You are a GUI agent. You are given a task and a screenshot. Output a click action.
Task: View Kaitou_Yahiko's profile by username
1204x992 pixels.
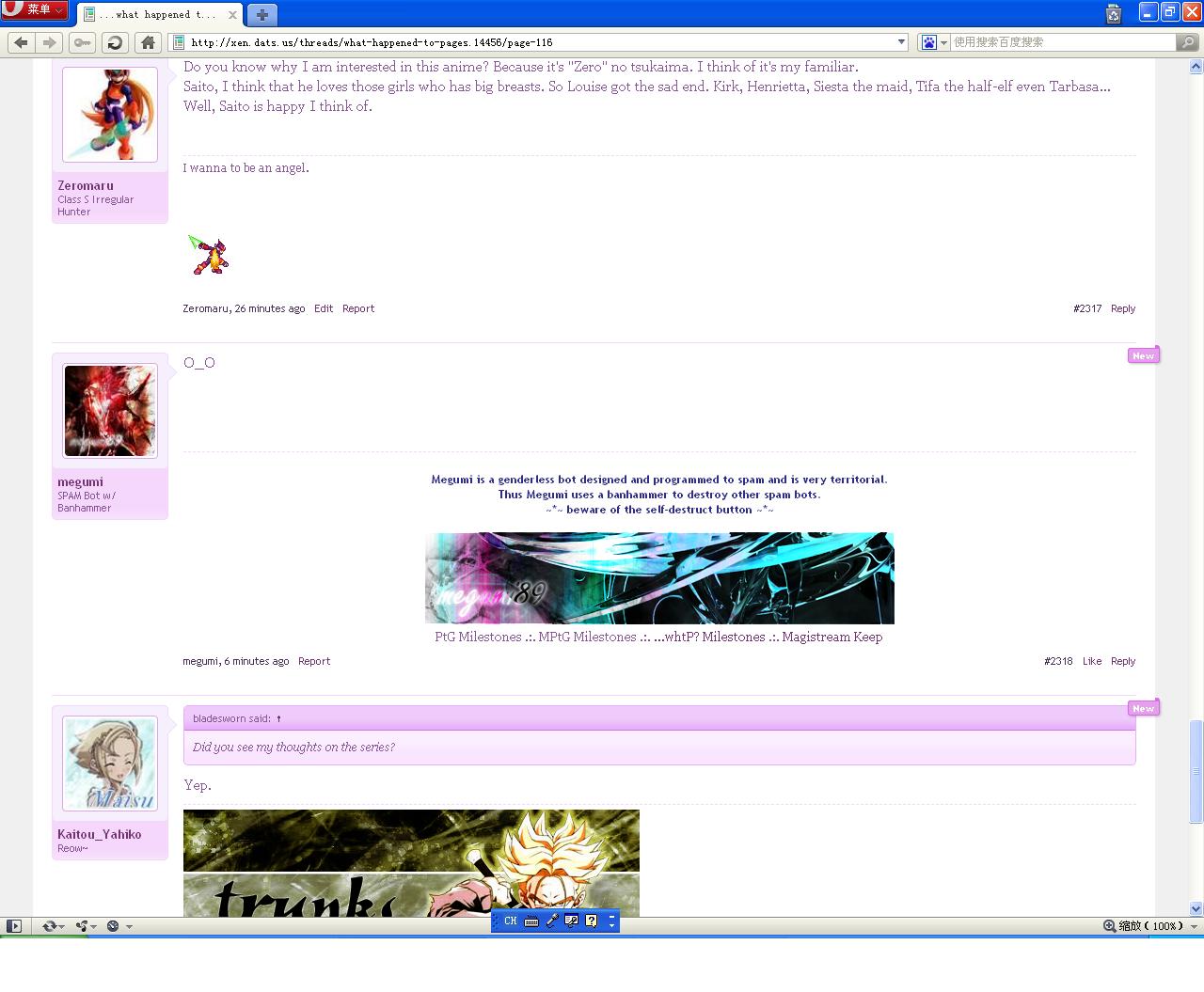(100, 834)
